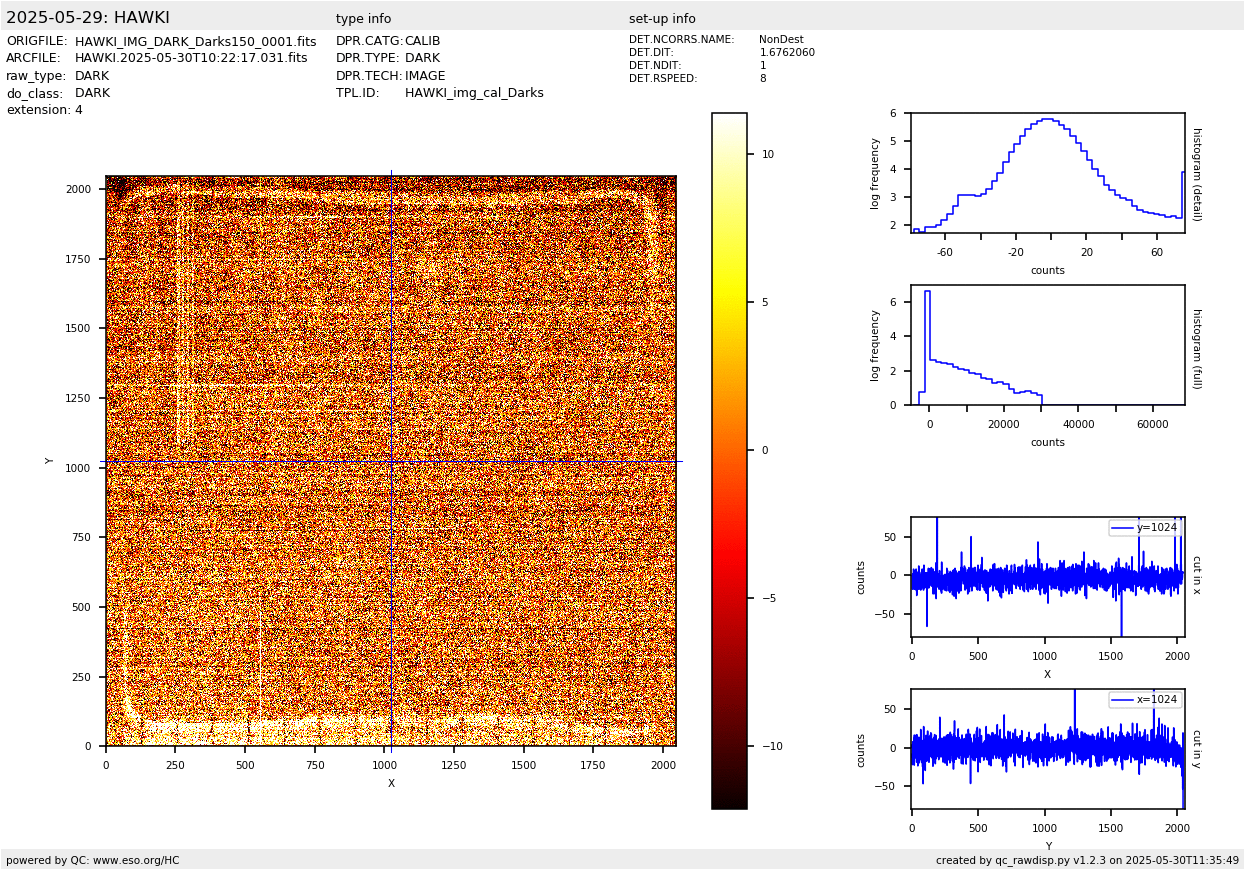Click the extension: 4 label

click(45, 110)
